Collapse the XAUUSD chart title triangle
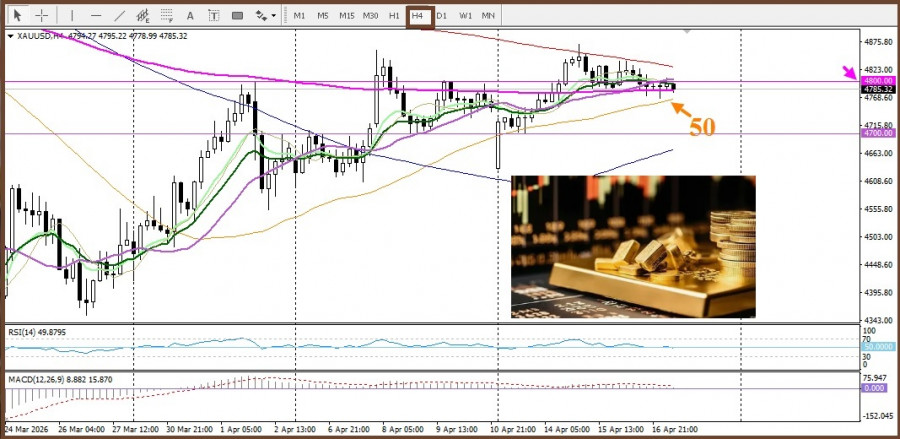The width and height of the screenshot is (900, 439). tap(10, 36)
